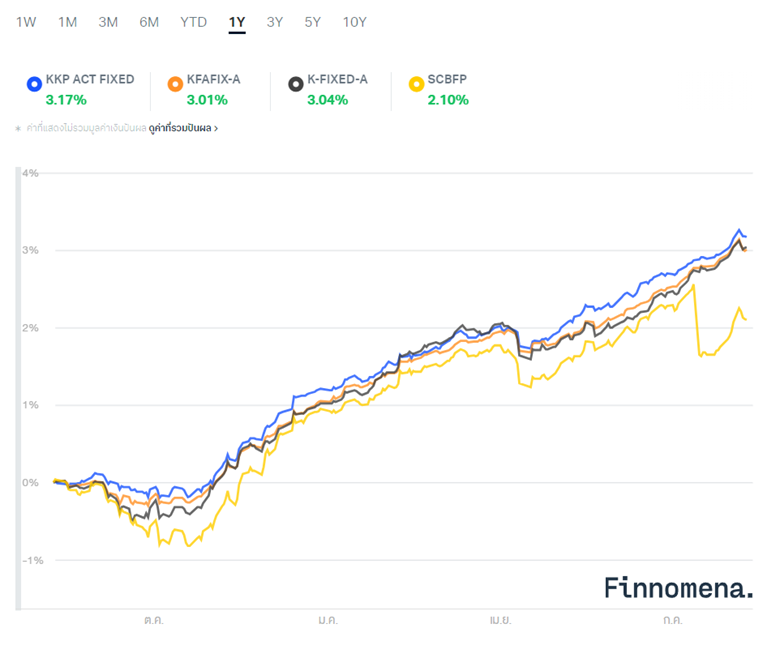Toggle the yellow SCBFP legend marker
The height and width of the screenshot is (645, 780).
[x=416, y=84]
